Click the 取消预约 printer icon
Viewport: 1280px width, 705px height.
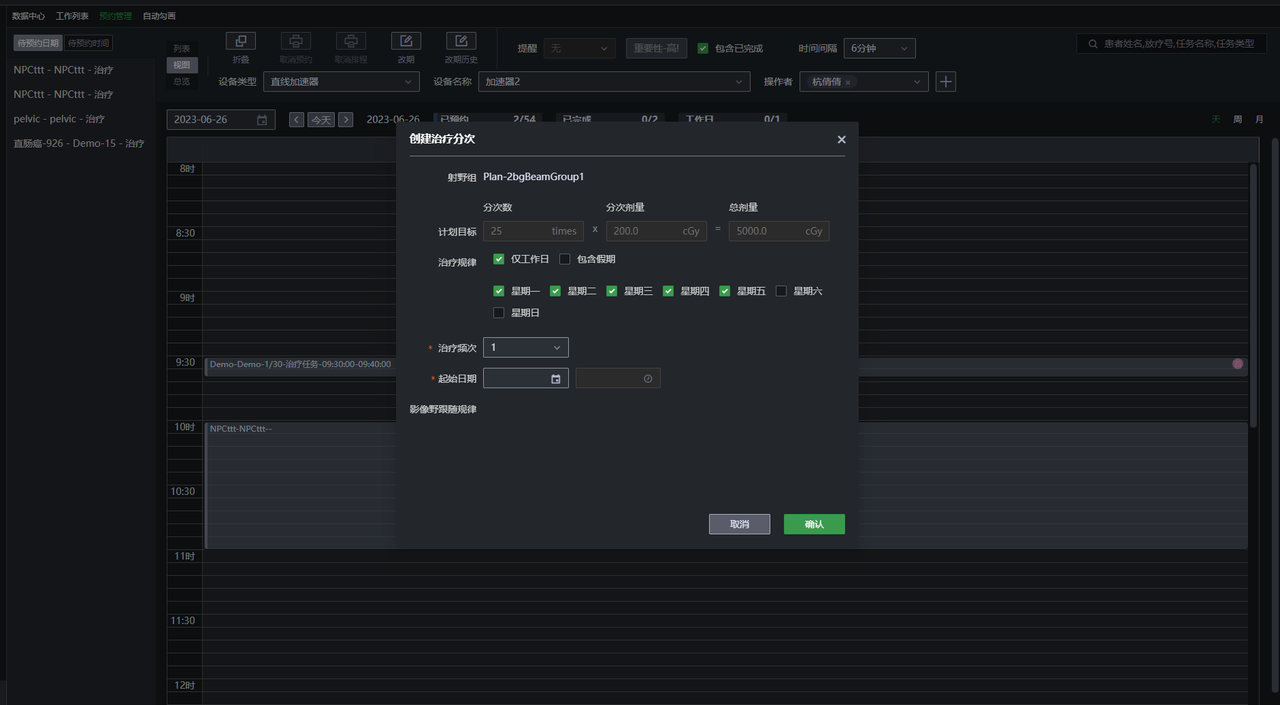click(296, 41)
